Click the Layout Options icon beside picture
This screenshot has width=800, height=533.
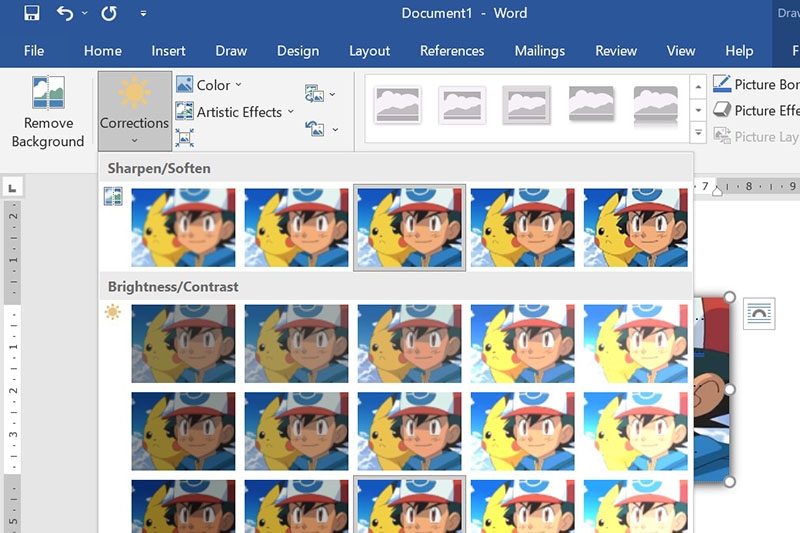point(759,314)
